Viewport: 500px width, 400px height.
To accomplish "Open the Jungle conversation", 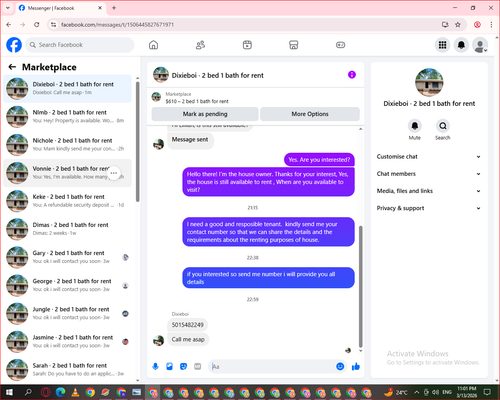I will [68, 313].
